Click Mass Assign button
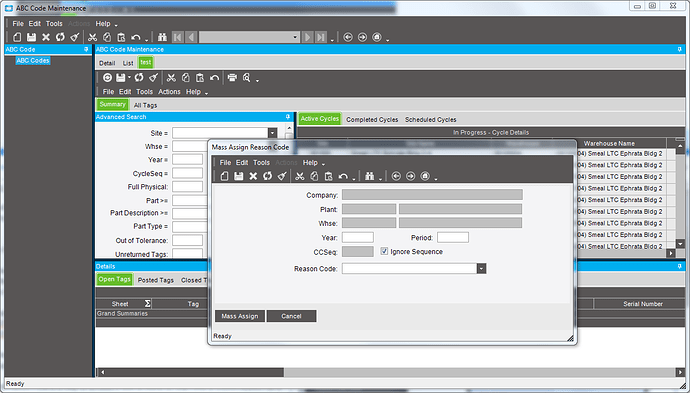Viewport: 690px width, 393px height. coord(240,316)
